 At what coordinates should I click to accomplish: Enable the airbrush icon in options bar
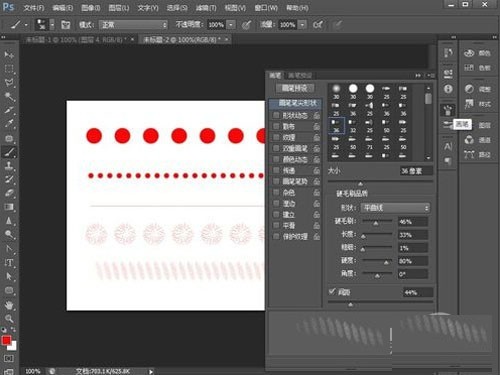[x=318, y=25]
